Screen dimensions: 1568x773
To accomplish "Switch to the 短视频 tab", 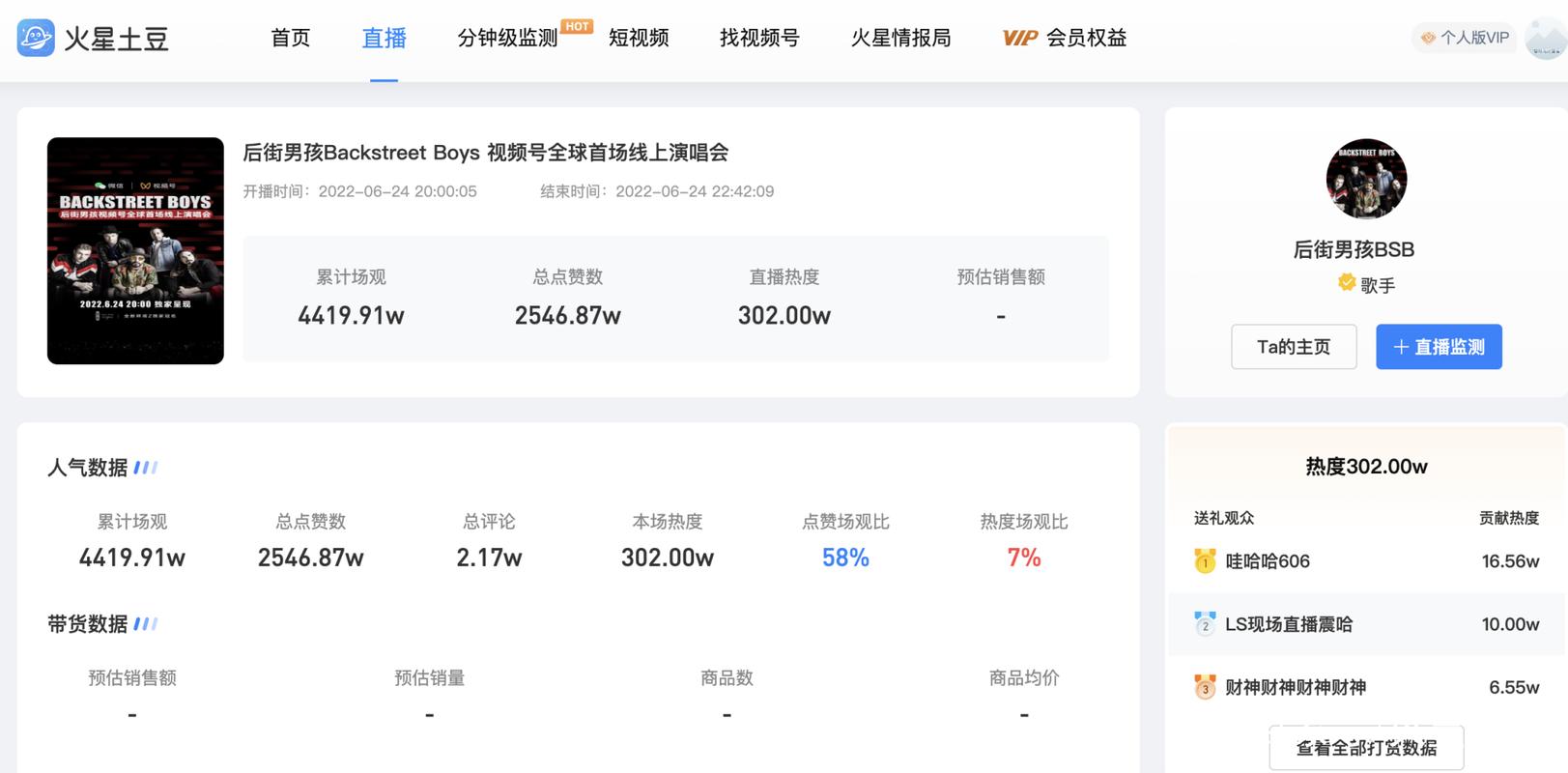I will pyautogui.click(x=639, y=38).
